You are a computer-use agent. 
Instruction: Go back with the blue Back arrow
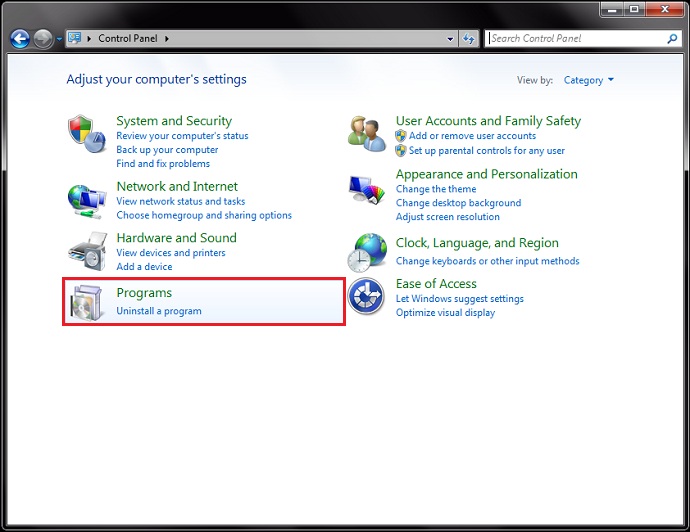click(20, 39)
